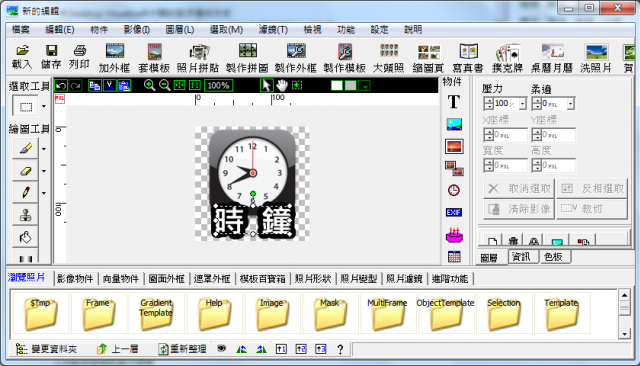
Task: Select the clone stamp tool
Action: pyautogui.click(x=26, y=215)
